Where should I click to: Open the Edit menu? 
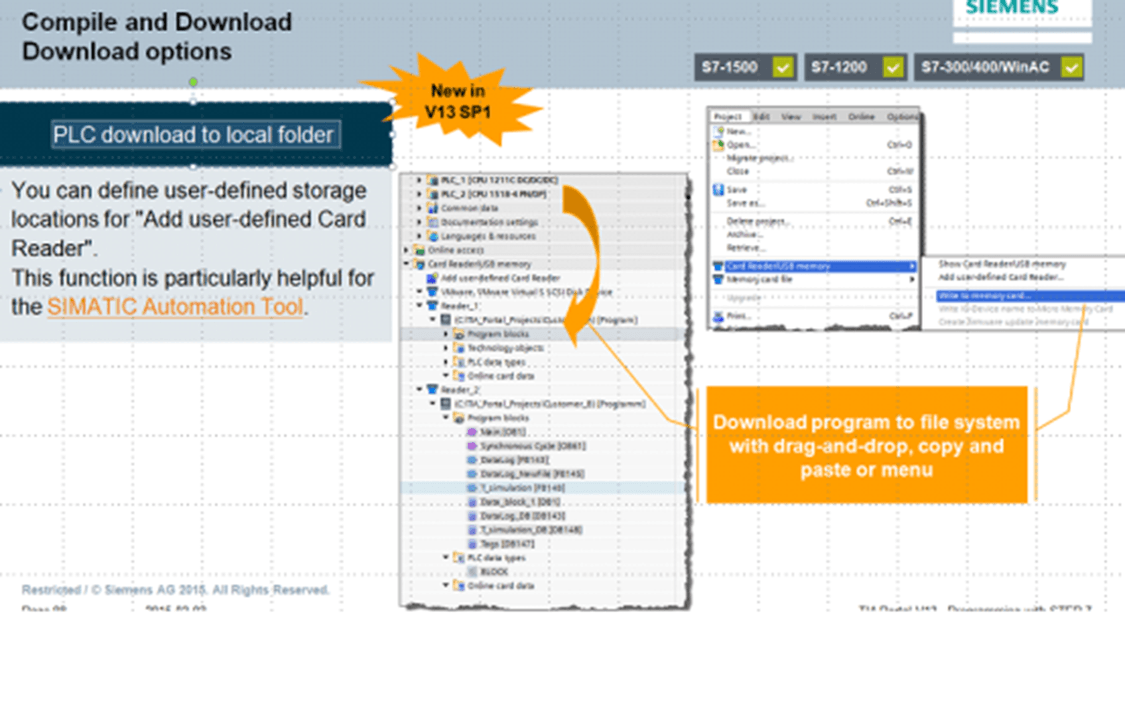pyautogui.click(x=761, y=116)
